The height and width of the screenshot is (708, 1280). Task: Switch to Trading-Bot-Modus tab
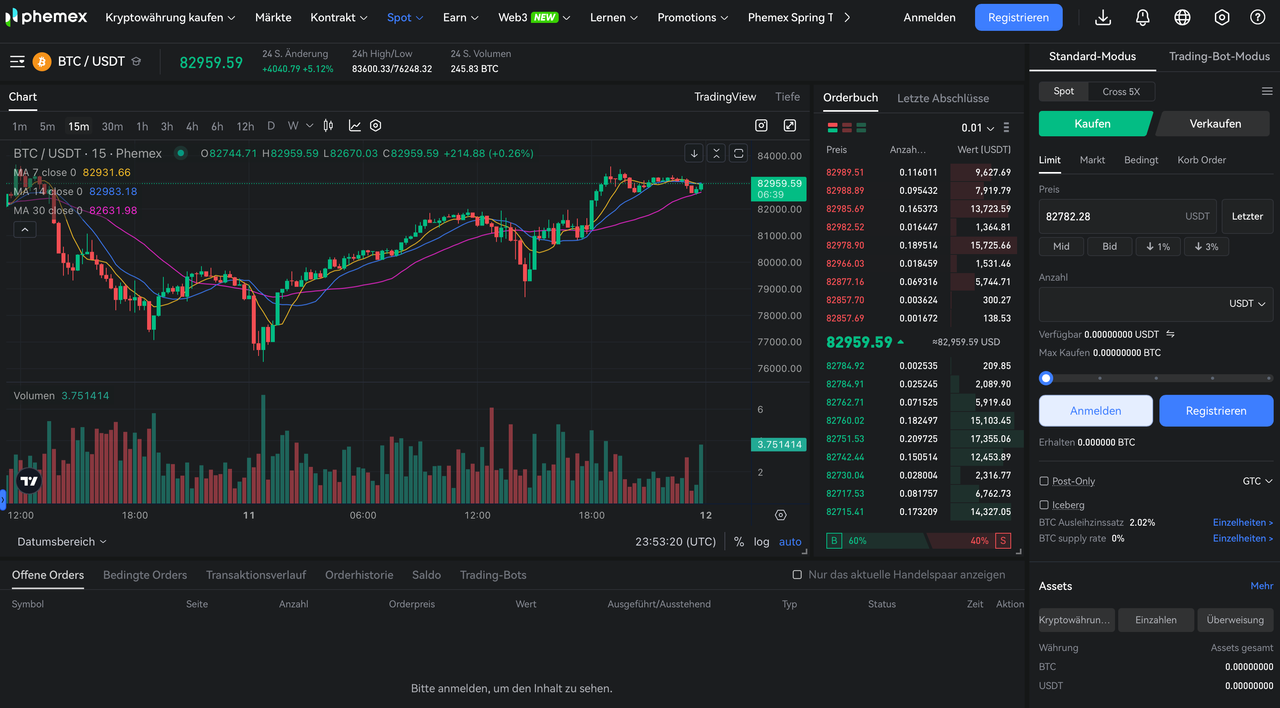pos(1219,57)
